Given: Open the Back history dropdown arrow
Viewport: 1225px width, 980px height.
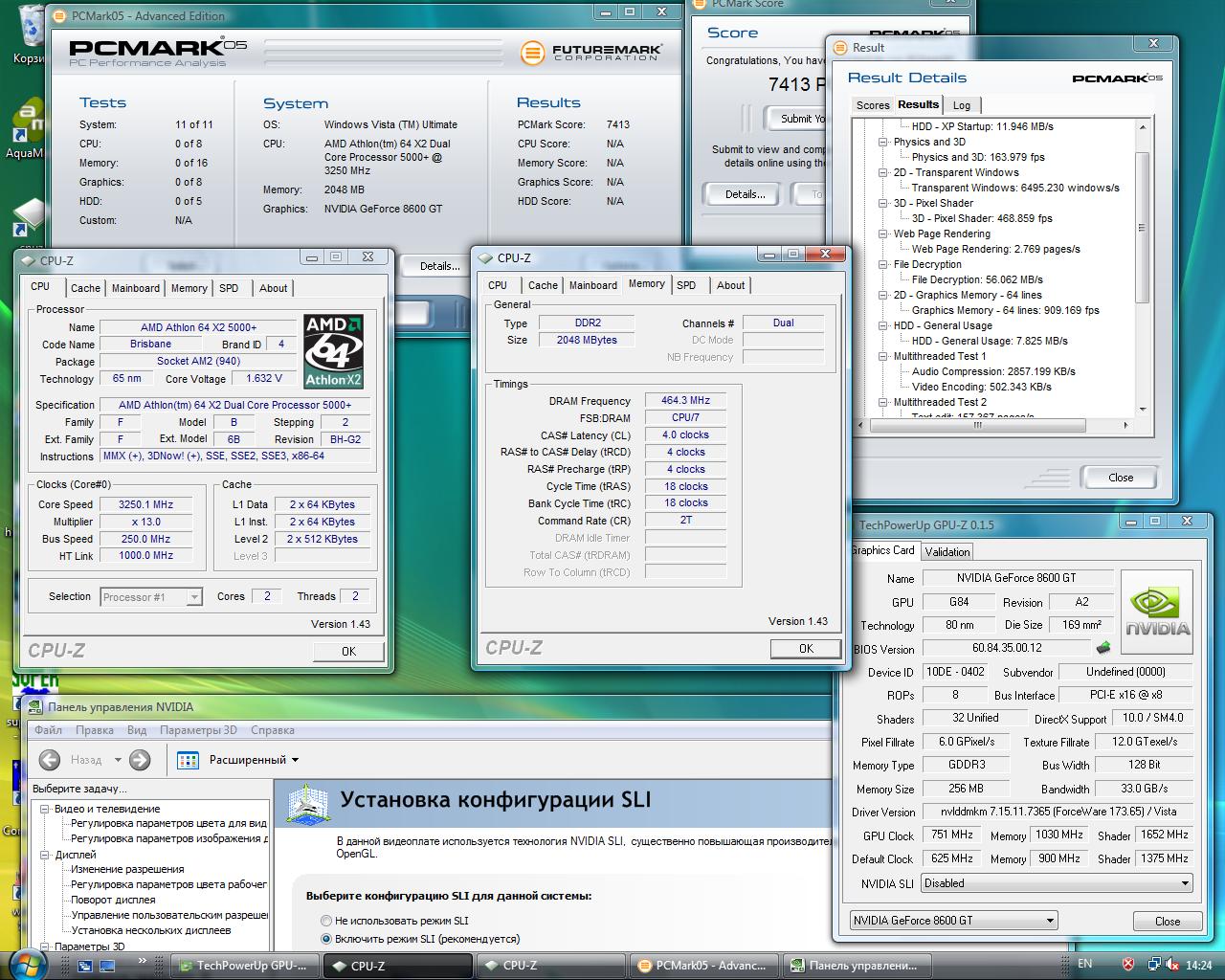Looking at the screenshot, I should click(x=118, y=760).
